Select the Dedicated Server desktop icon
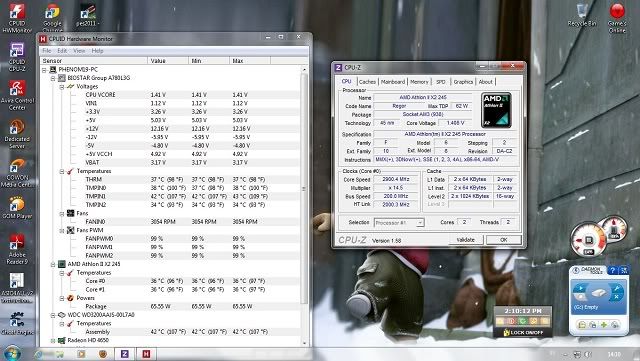This screenshot has width=640, height=361. [17, 134]
